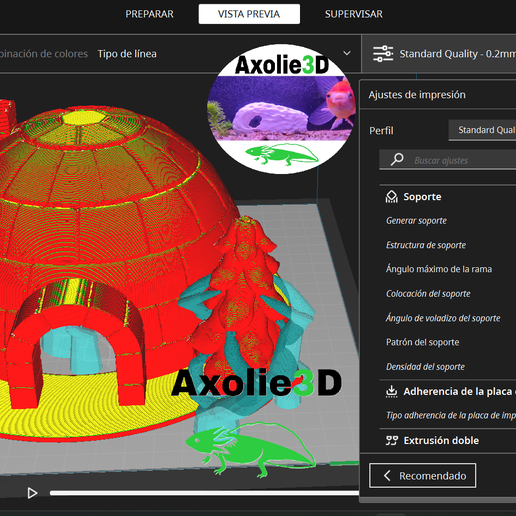The height and width of the screenshot is (516, 516).
Task: Click Ángulo máximo de la rama setting
Action: pos(439,269)
